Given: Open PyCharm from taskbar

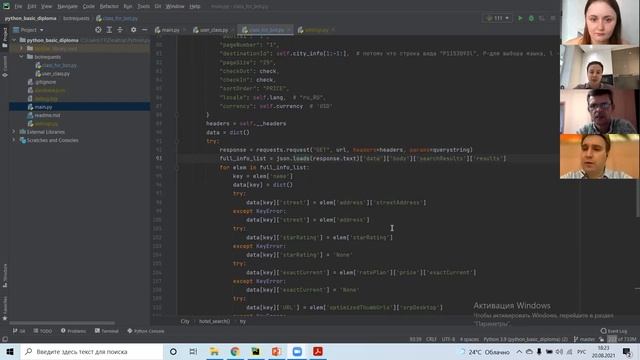Looking at the screenshot, I should point(256,351).
